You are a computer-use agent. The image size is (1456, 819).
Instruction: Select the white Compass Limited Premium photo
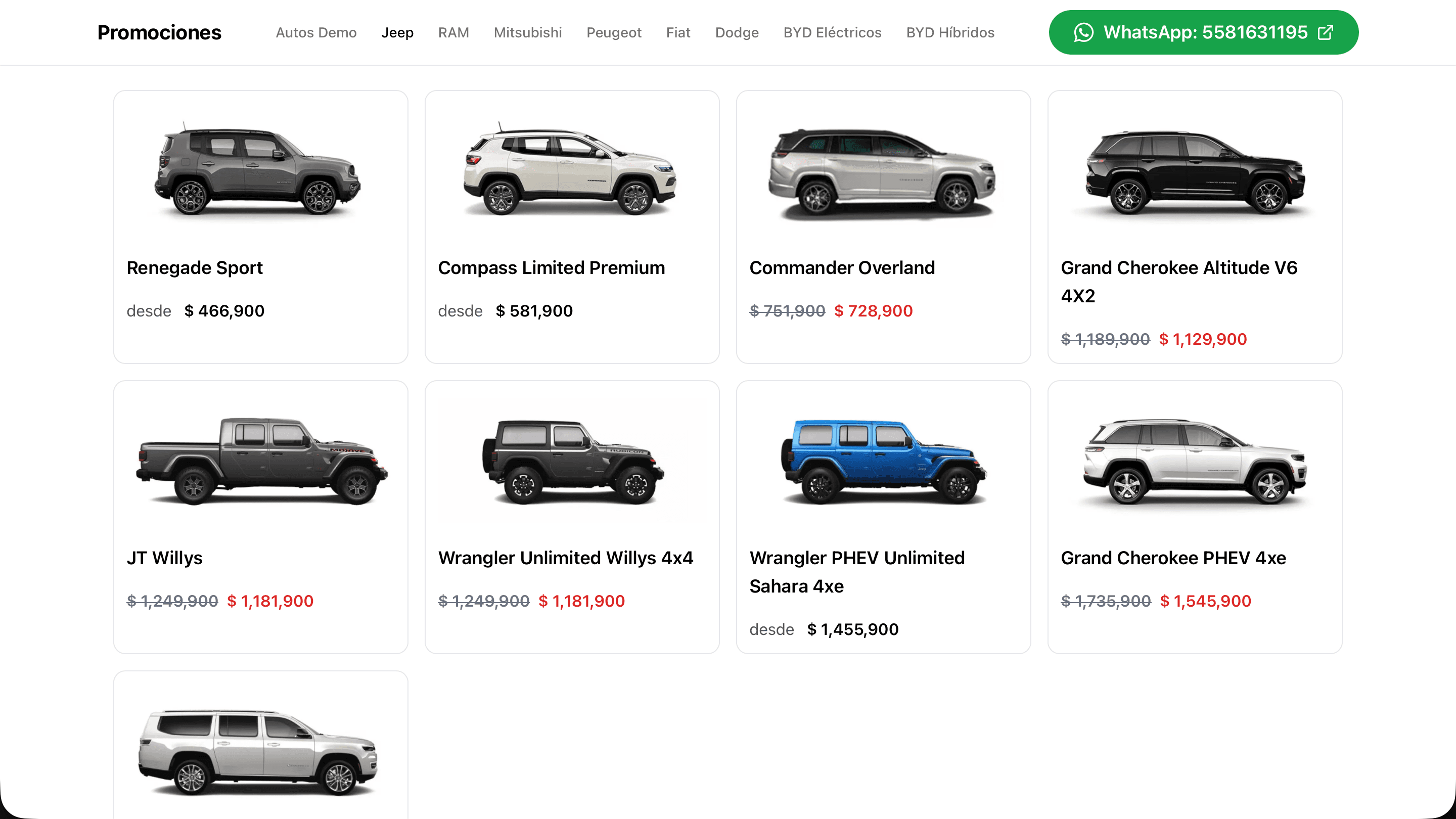pos(570,170)
